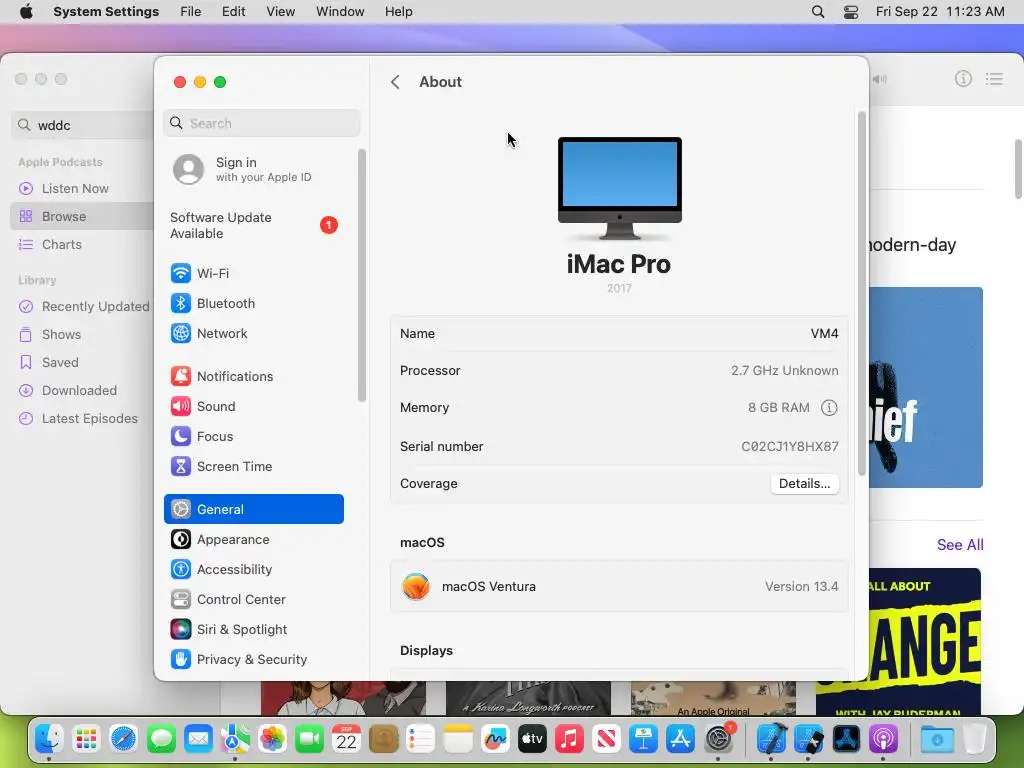Open the System Settings app menu
Image resolution: width=1024 pixels, height=768 pixels.
click(x=106, y=12)
